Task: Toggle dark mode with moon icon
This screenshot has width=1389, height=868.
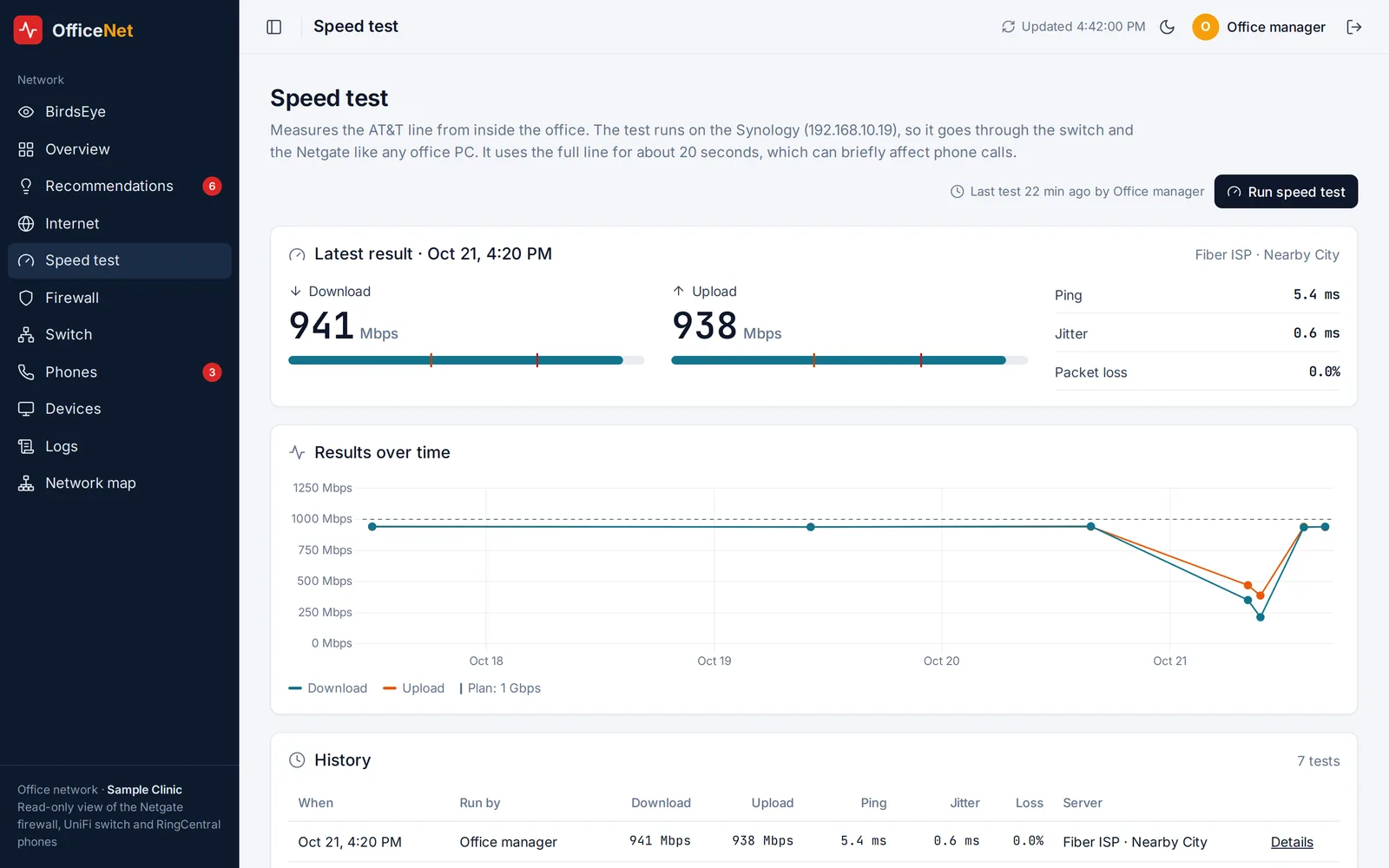Action: (1167, 27)
